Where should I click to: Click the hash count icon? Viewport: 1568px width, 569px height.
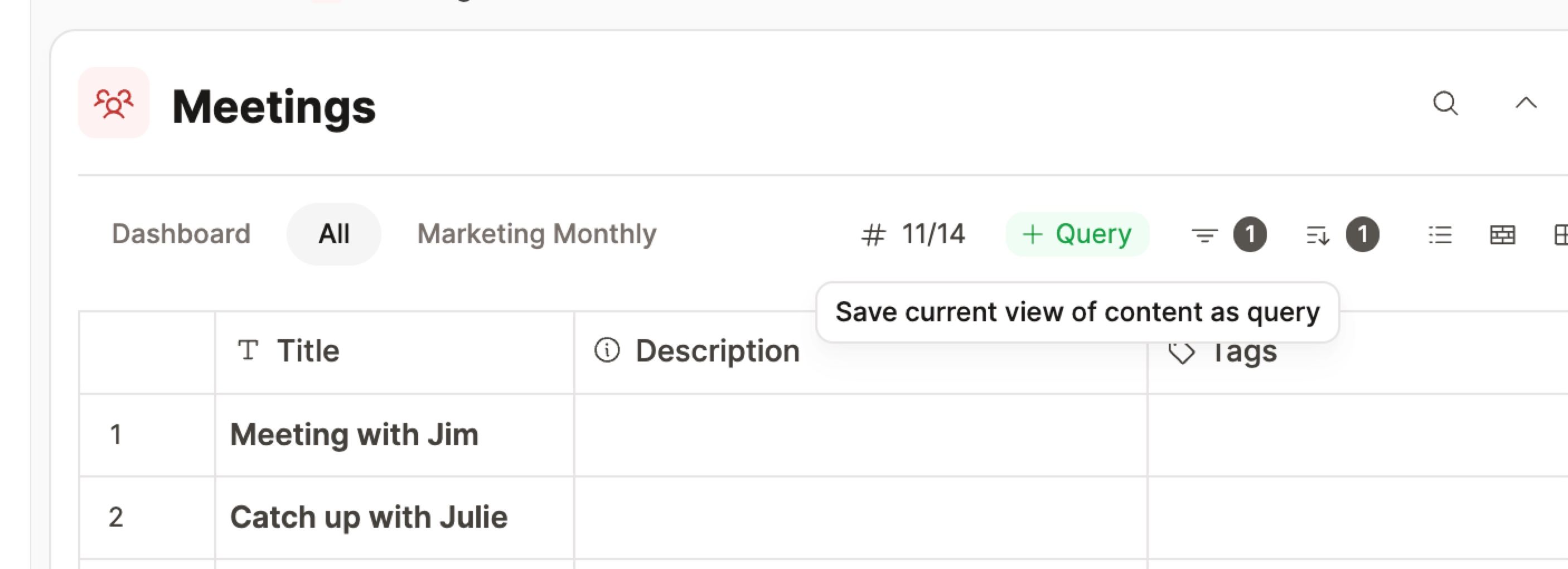click(873, 235)
